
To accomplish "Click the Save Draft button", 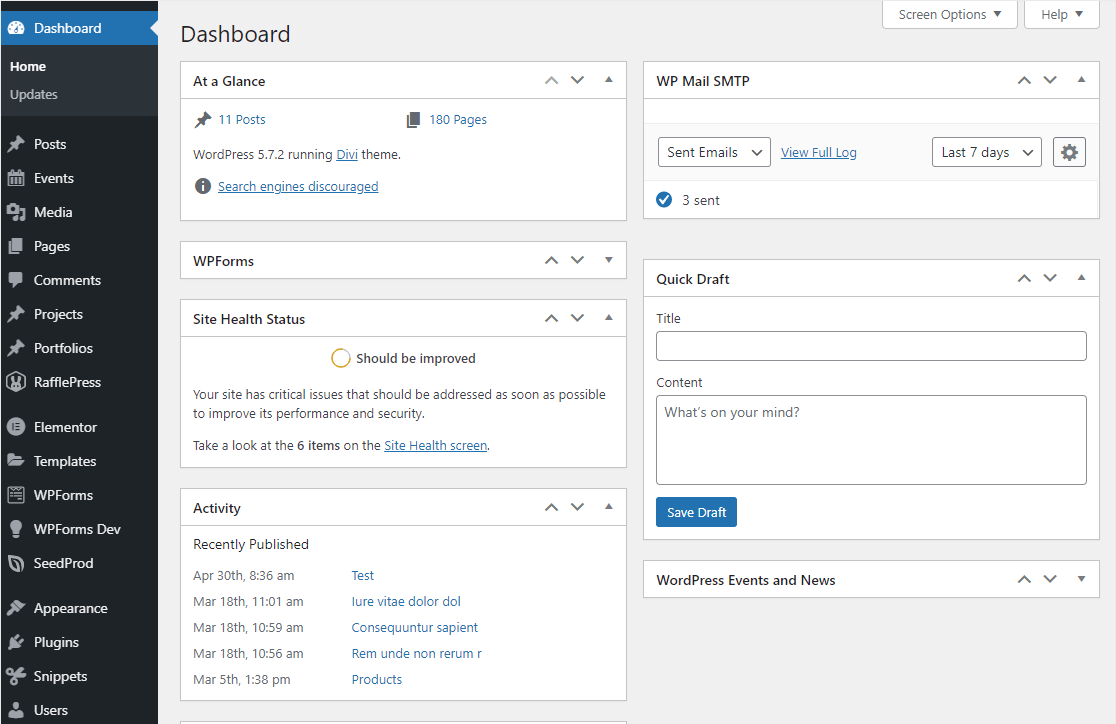I will tap(696, 512).
